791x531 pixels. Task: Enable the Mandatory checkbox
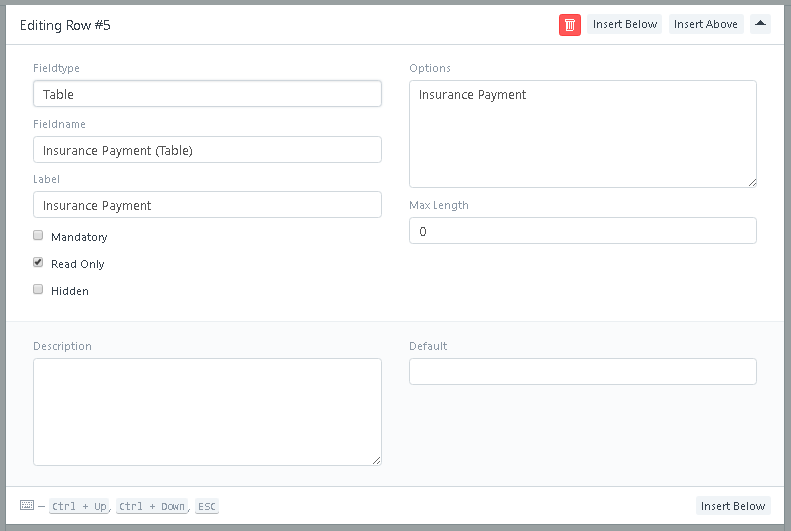[x=38, y=235]
